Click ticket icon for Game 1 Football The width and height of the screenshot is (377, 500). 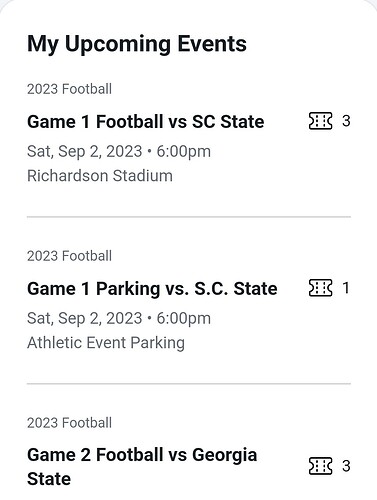coord(320,121)
